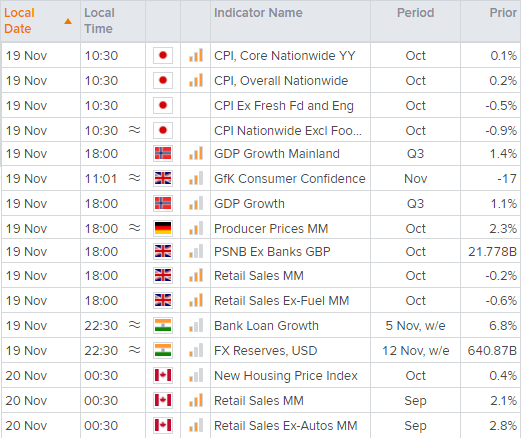Click the Q3 period for GDP Growth Mainland
The height and width of the screenshot is (438, 521).
click(x=415, y=154)
